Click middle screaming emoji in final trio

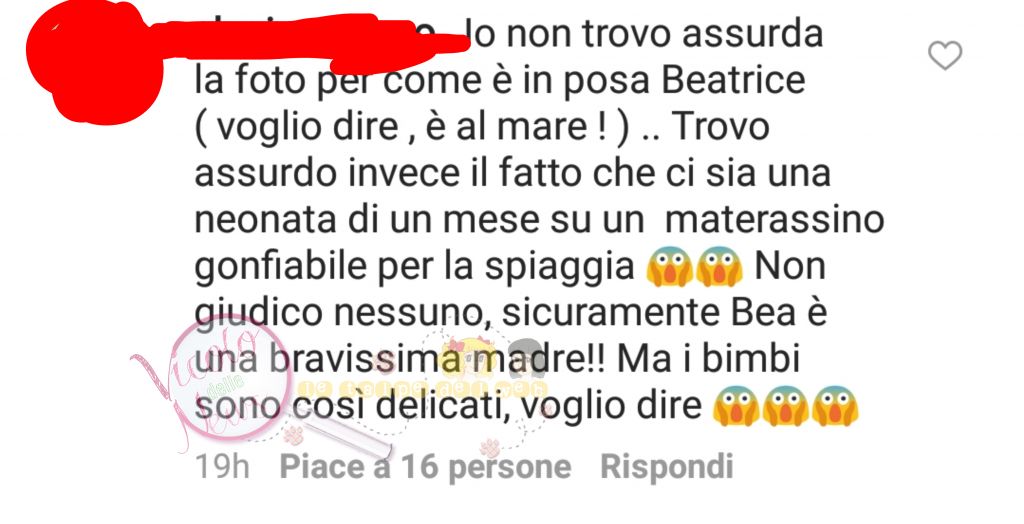pos(786,406)
